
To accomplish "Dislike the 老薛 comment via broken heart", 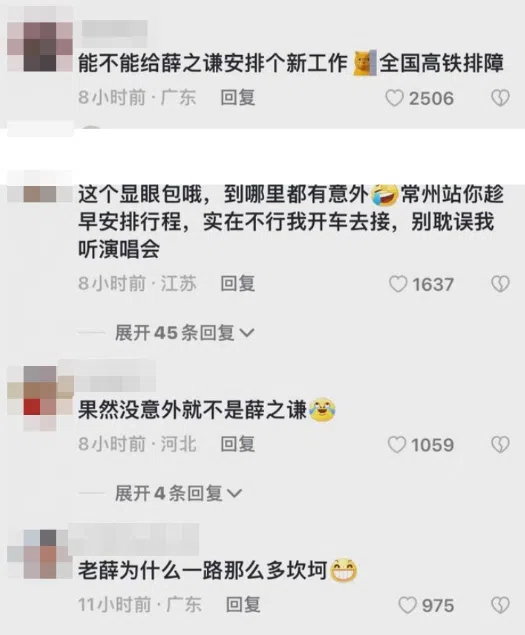I will coord(500,605).
